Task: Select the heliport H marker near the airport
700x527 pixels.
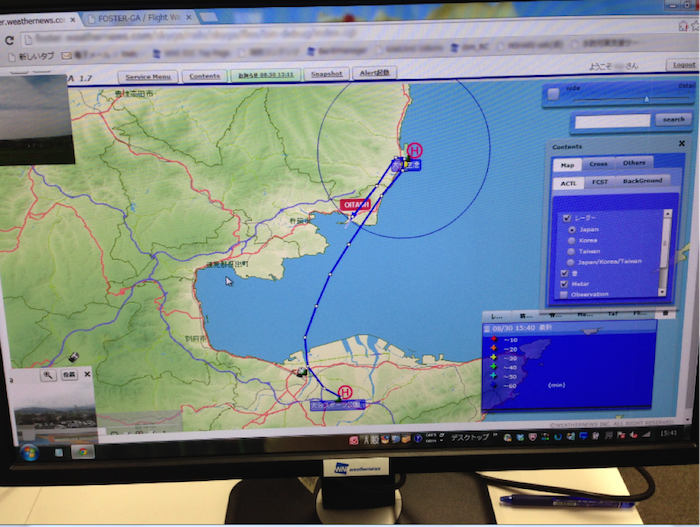Action: click(415, 150)
